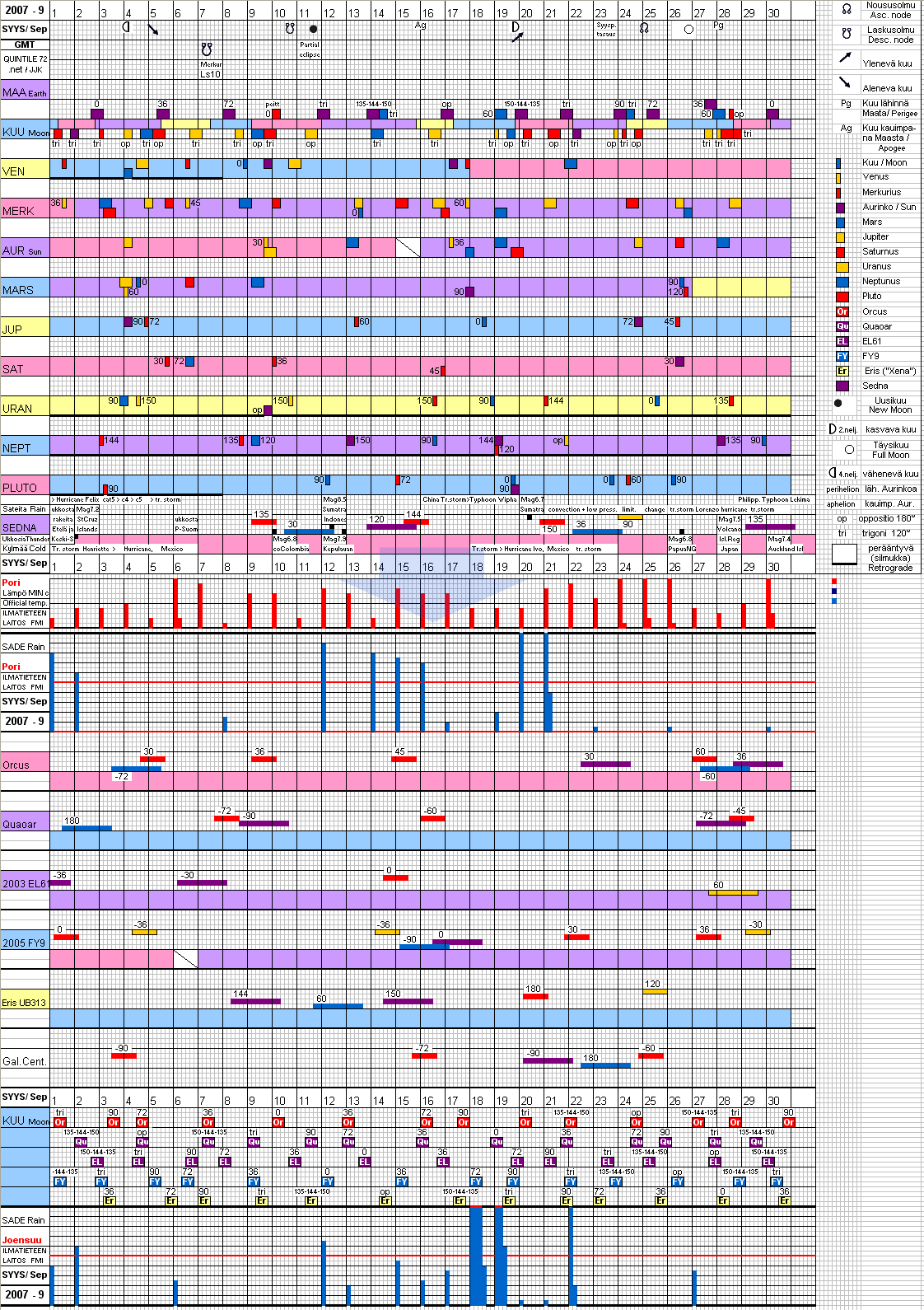Screen dimensions: 924x1310
Task: Click the Descending node symbol in legend
Action: click(x=846, y=34)
